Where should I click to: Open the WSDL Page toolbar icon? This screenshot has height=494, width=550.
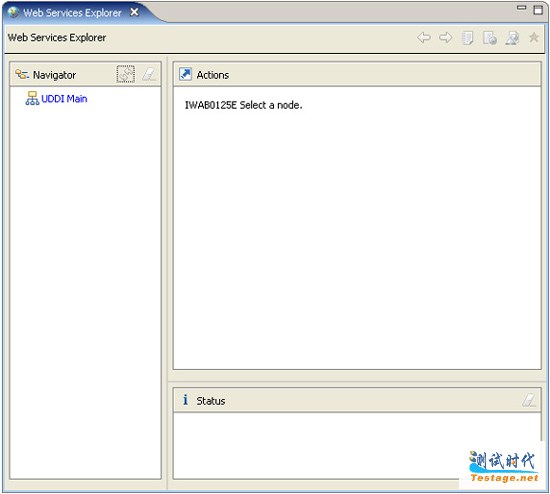(x=512, y=38)
